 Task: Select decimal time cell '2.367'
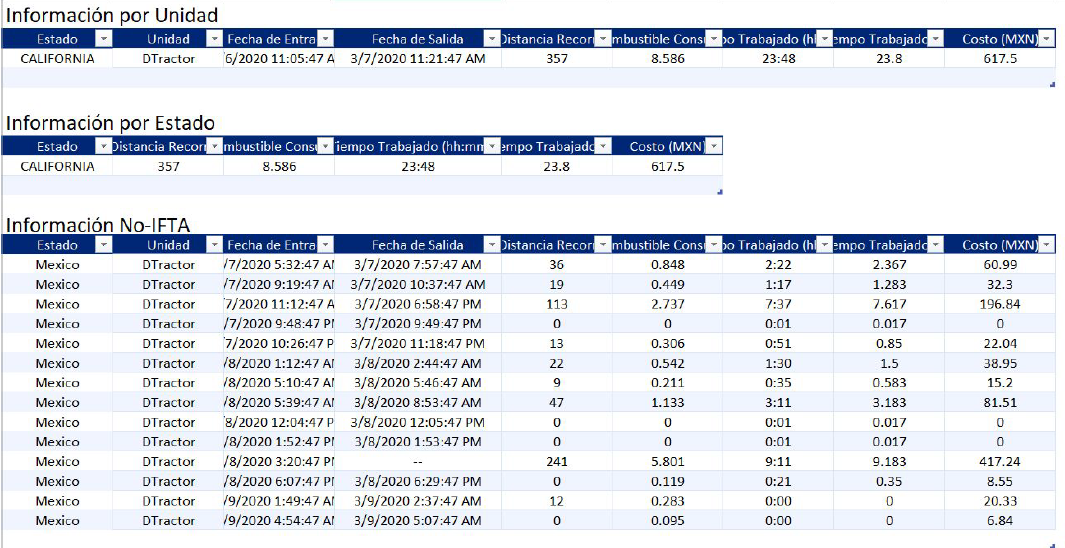(889, 264)
